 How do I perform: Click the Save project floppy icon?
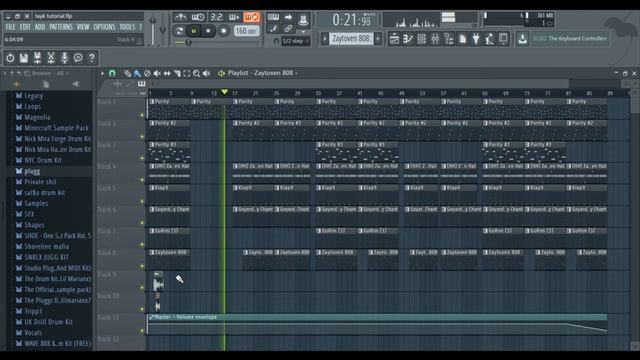(x=24, y=58)
